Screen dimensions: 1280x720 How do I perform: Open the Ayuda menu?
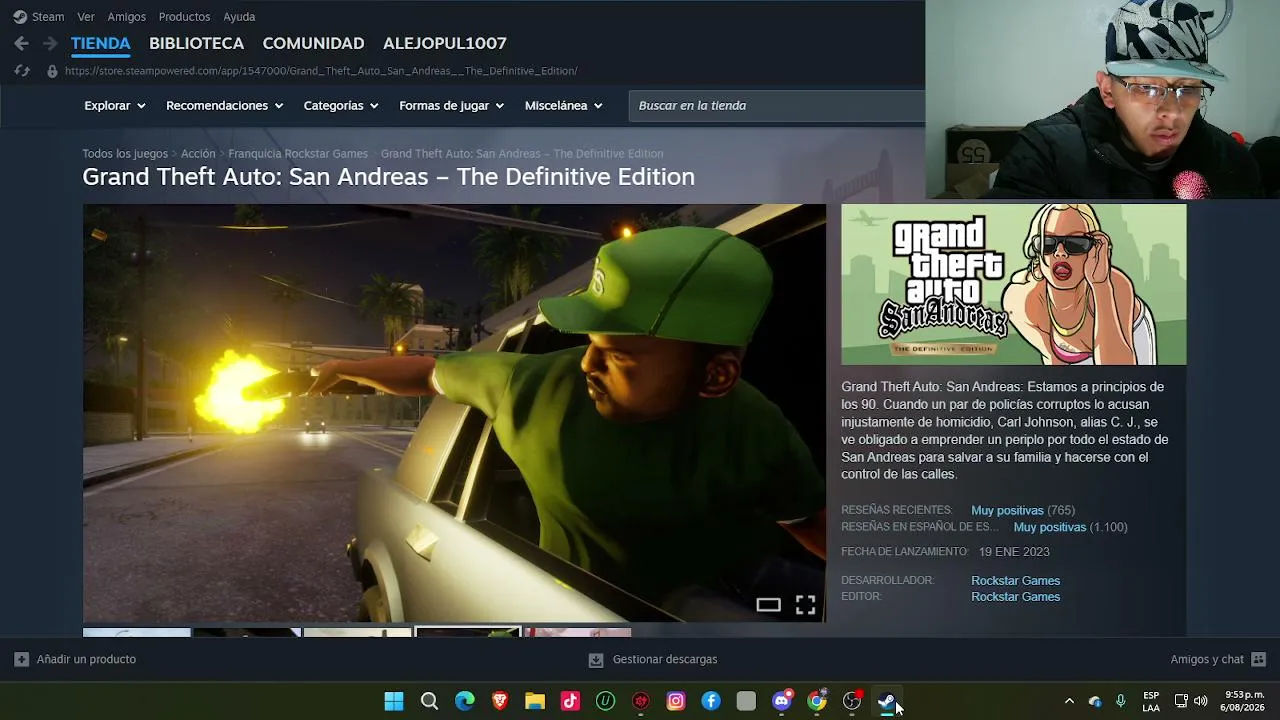[x=239, y=17]
